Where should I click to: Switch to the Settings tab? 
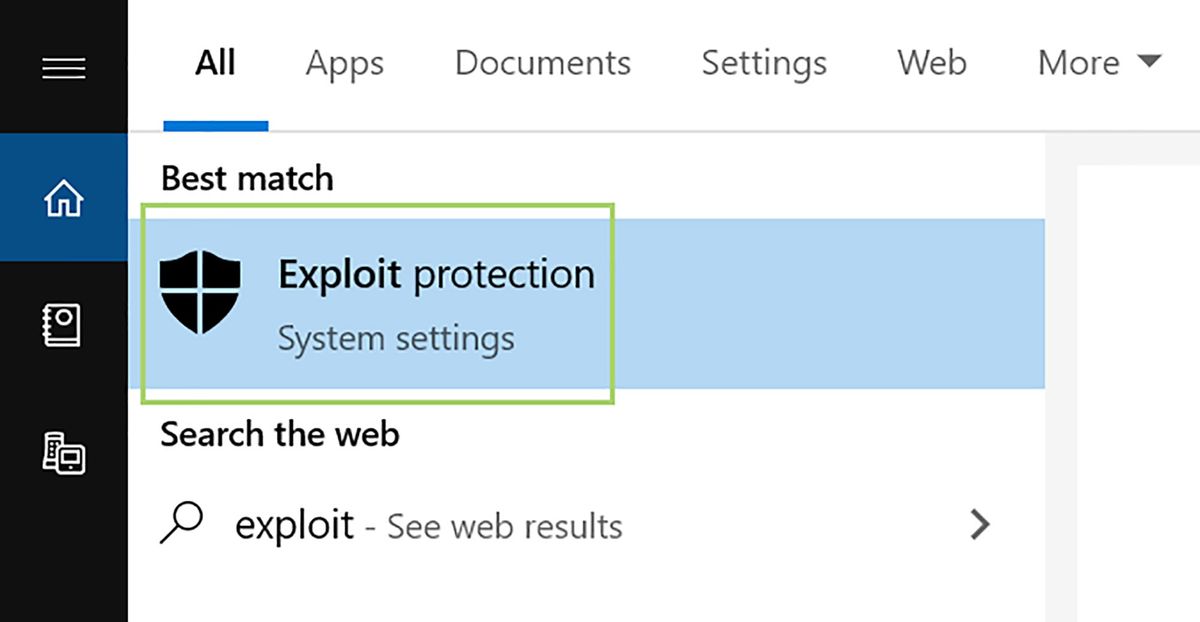click(763, 63)
